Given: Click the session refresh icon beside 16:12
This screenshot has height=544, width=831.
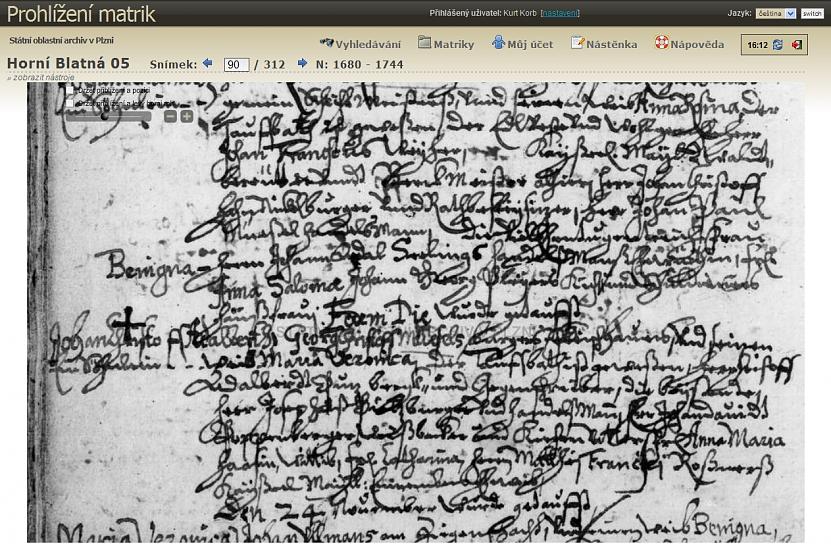Looking at the screenshot, I should click(778, 45).
